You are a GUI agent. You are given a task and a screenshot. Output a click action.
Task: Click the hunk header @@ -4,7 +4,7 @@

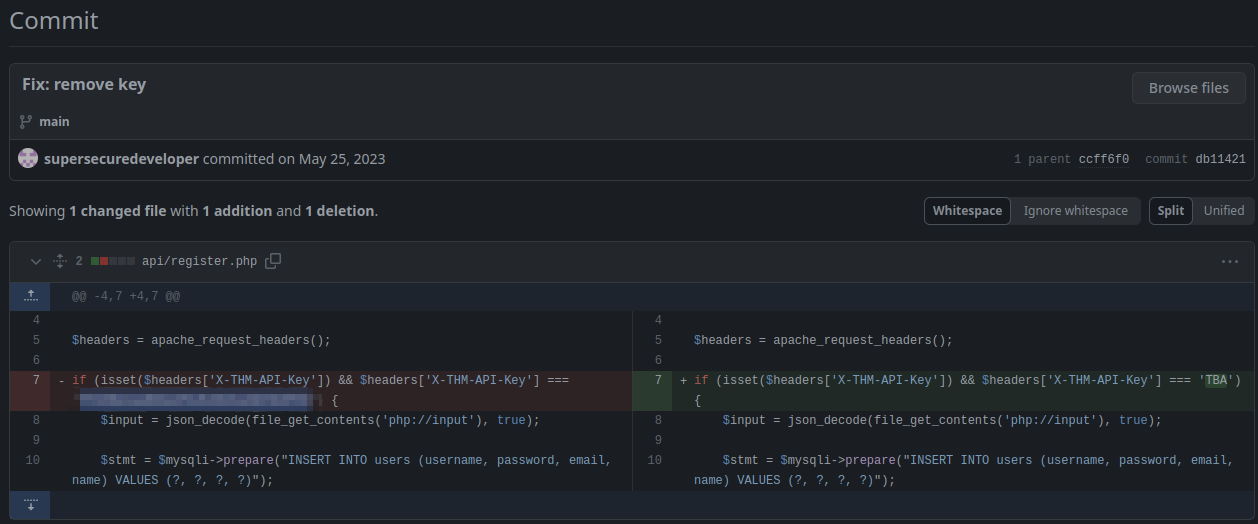126,297
